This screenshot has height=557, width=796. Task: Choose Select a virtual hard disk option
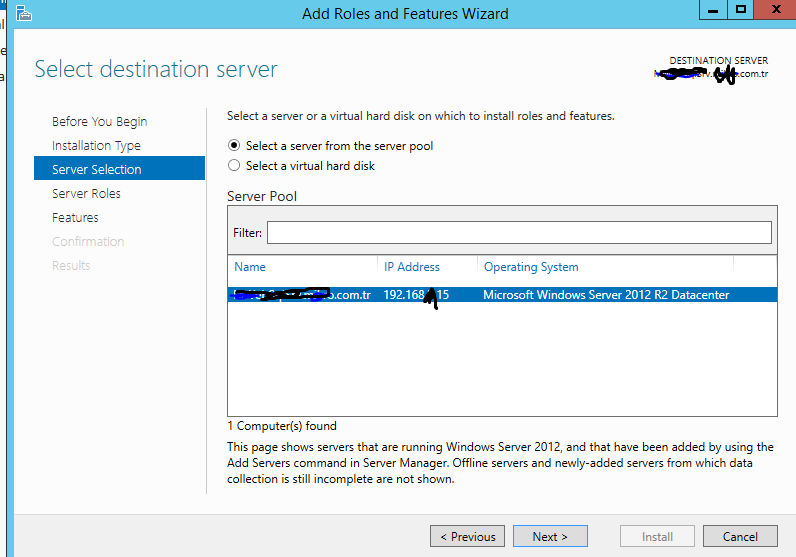(x=301, y=166)
